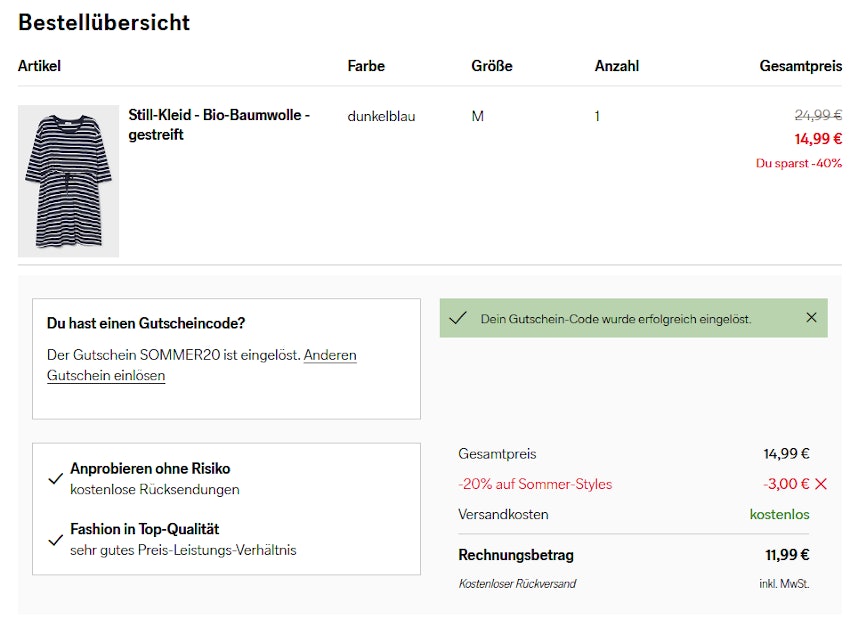This screenshot has width=850, height=619.
Task: Select the Artikel column header
Action: pos(39,66)
